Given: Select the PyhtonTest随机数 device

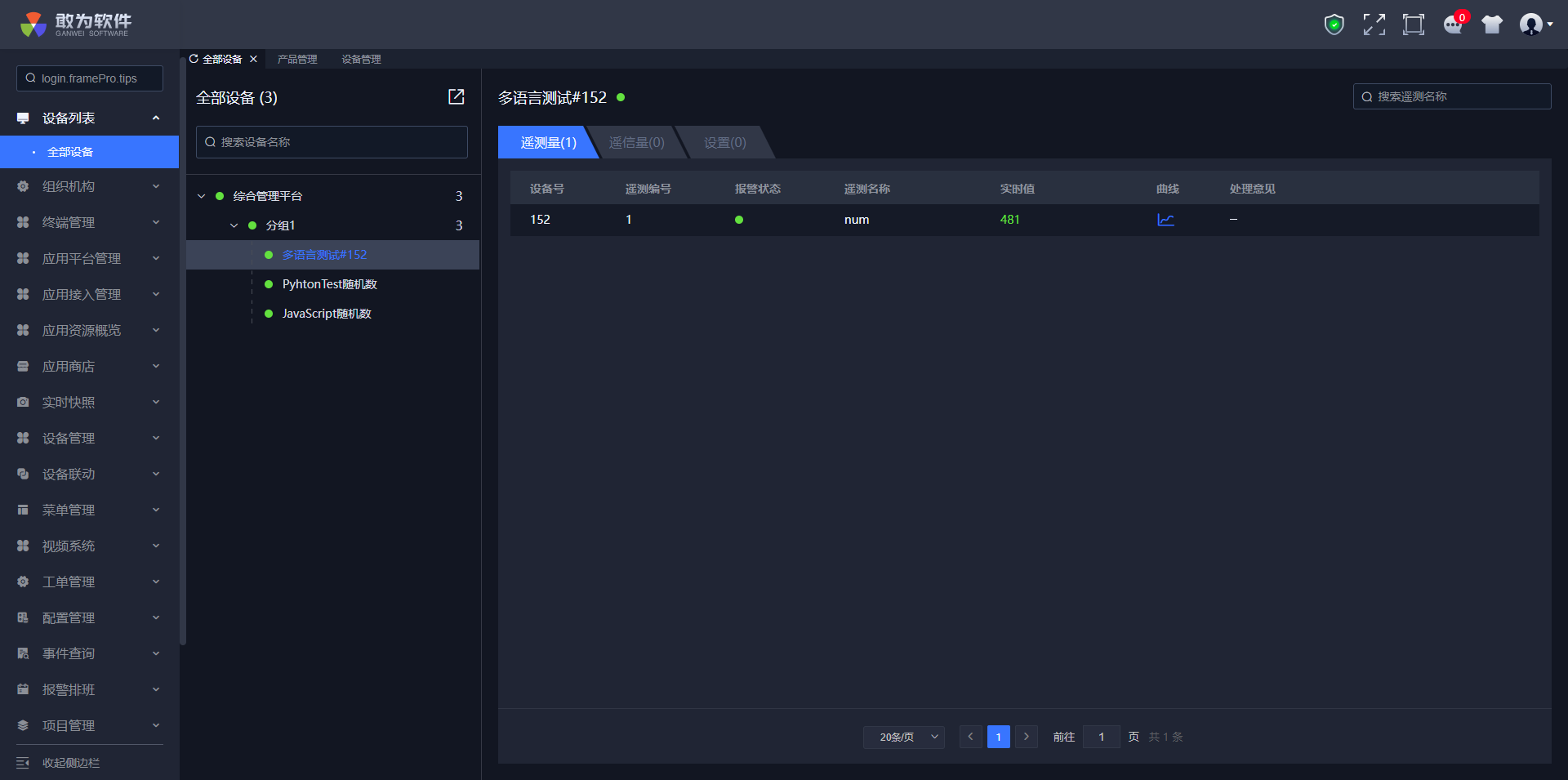Looking at the screenshot, I should point(329,284).
